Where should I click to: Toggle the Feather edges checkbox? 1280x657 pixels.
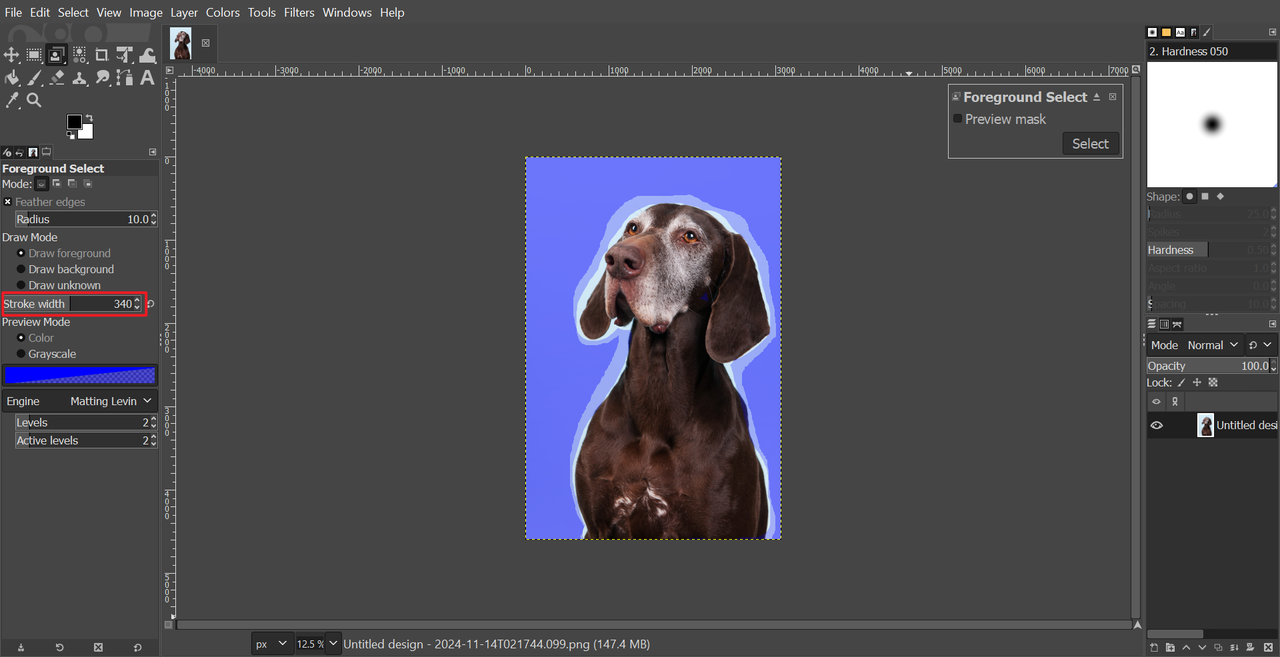(8, 202)
